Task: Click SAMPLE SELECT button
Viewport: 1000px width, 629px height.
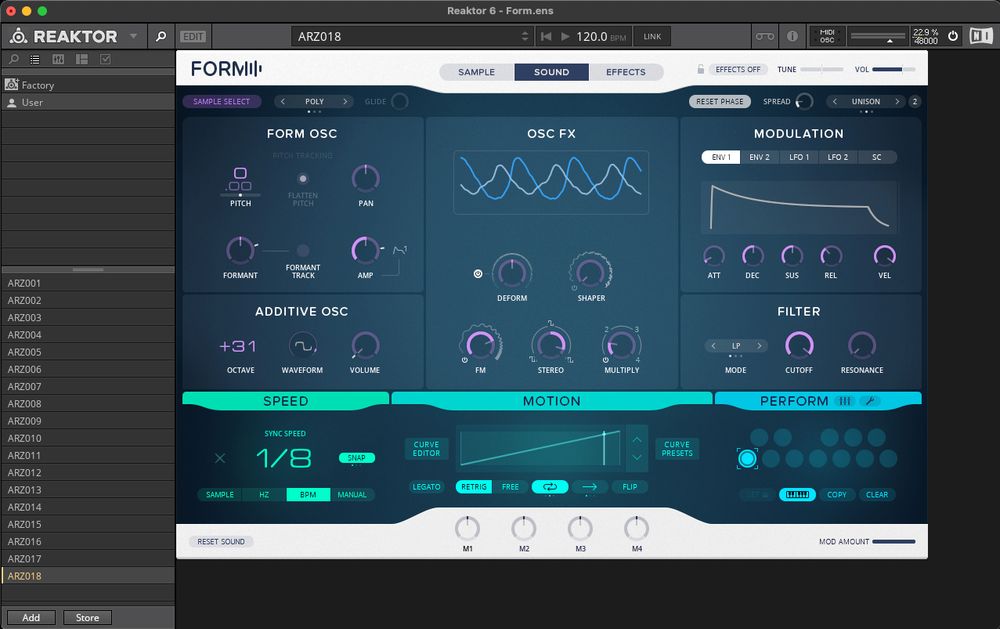Action: (x=221, y=101)
